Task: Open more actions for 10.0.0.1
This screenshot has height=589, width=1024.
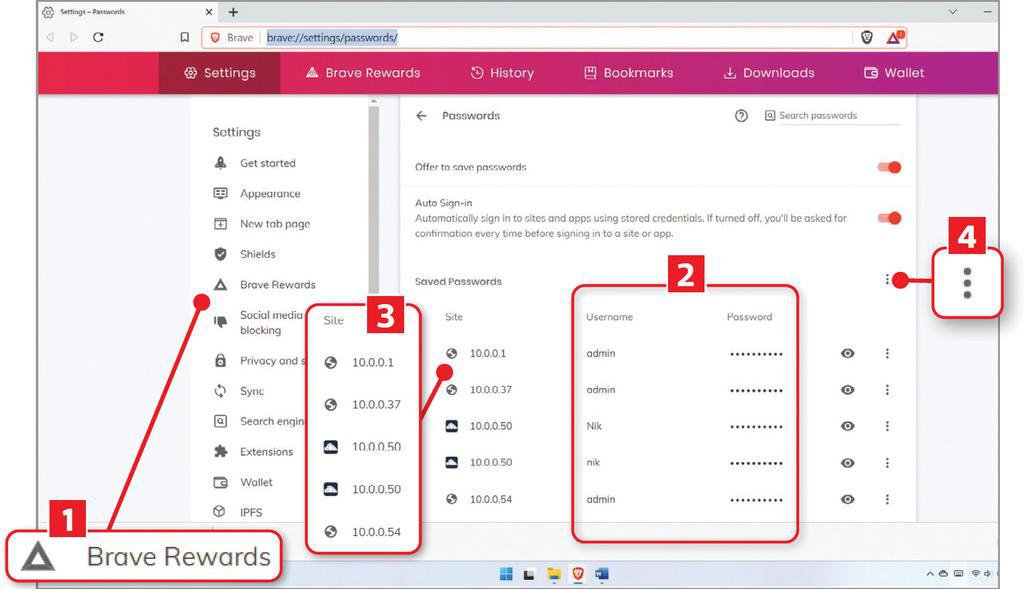Action: (x=887, y=353)
